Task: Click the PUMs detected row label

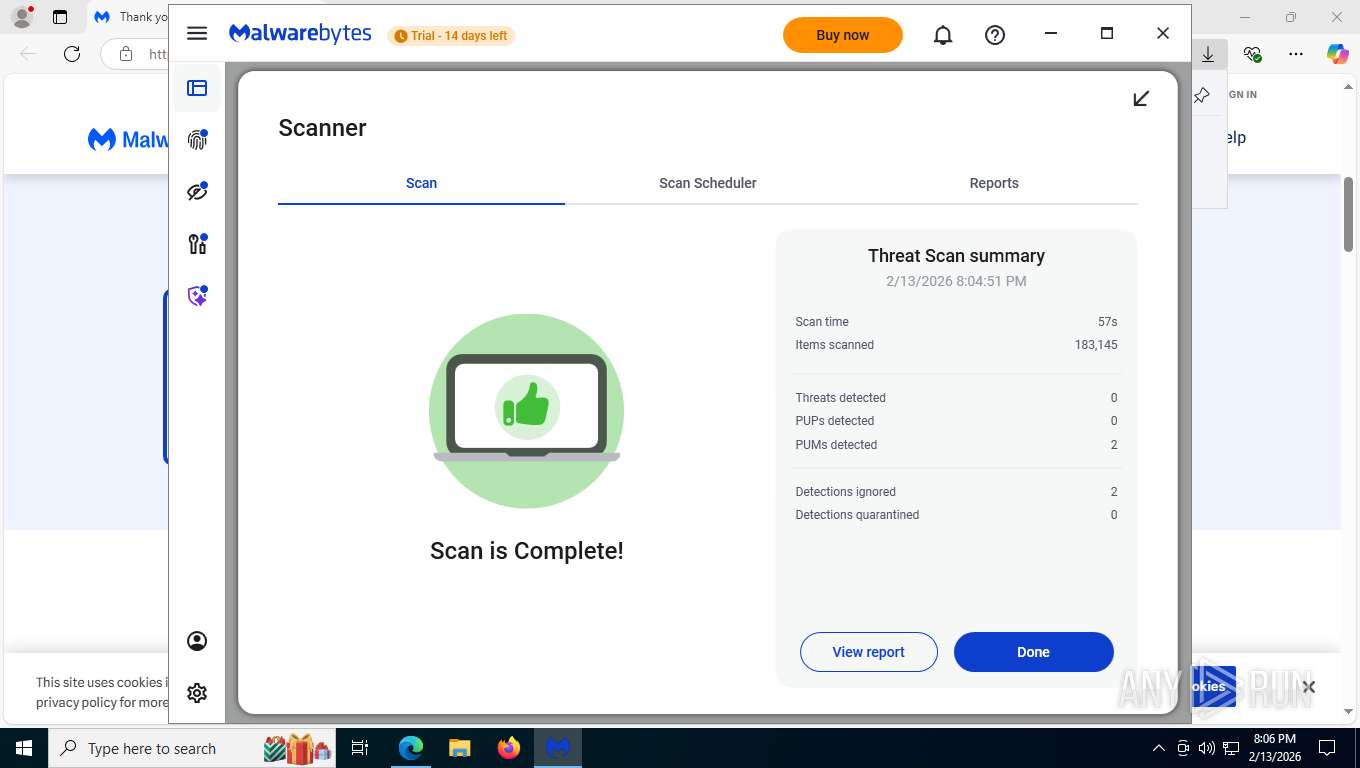Action: click(x=836, y=445)
